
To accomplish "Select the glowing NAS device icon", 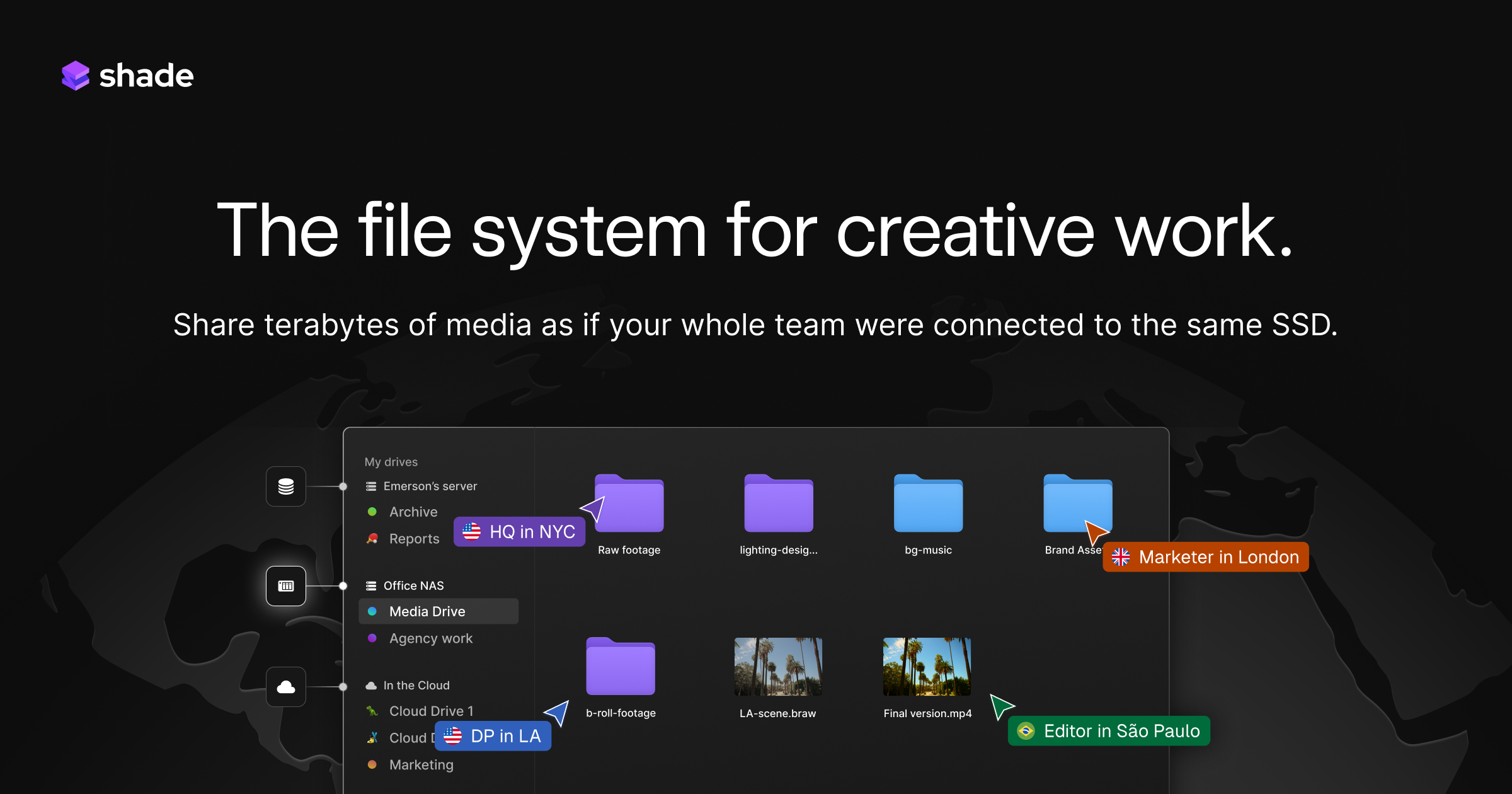I will [285, 586].
